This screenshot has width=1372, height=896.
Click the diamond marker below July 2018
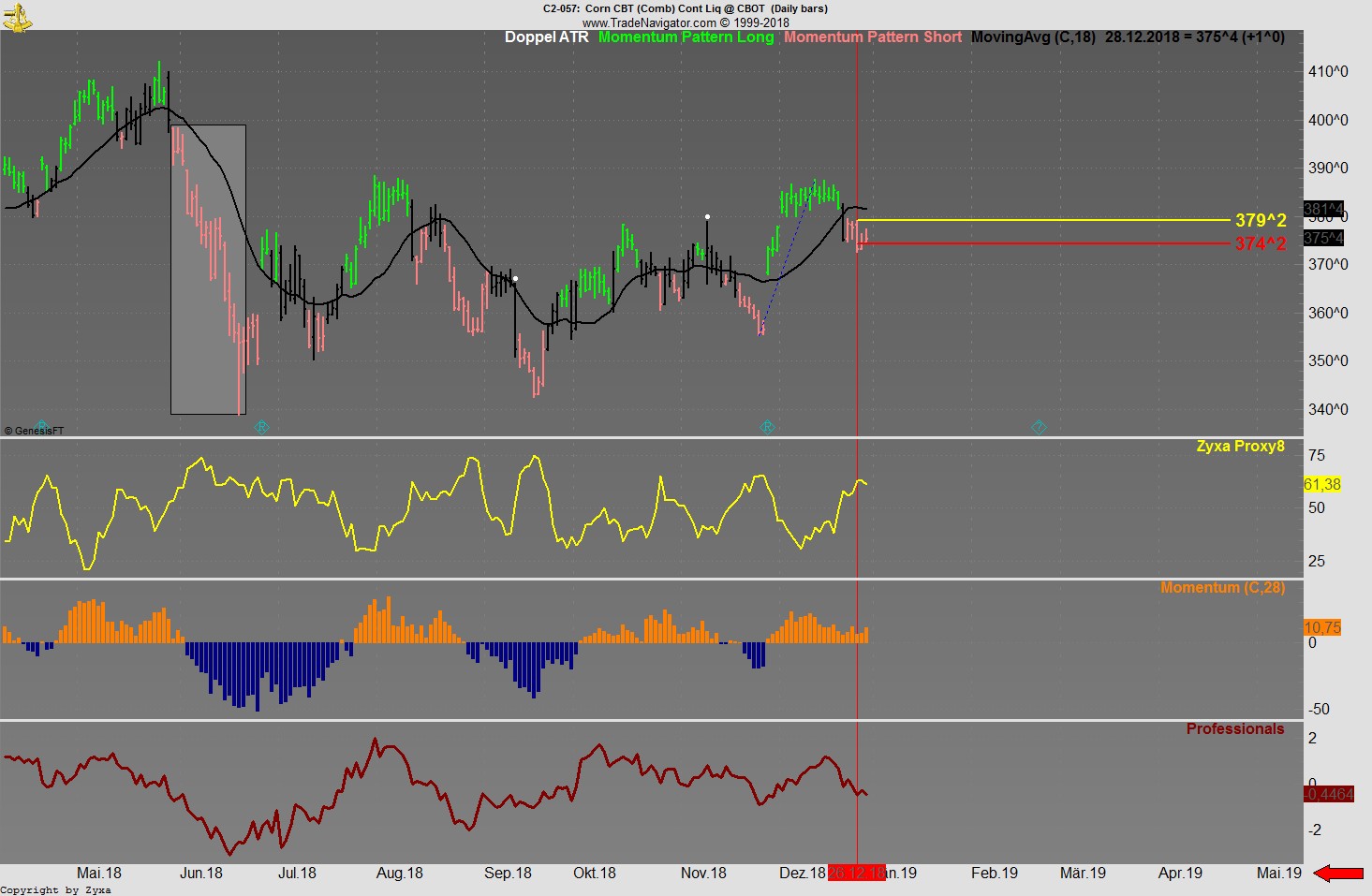coord(261,427)
